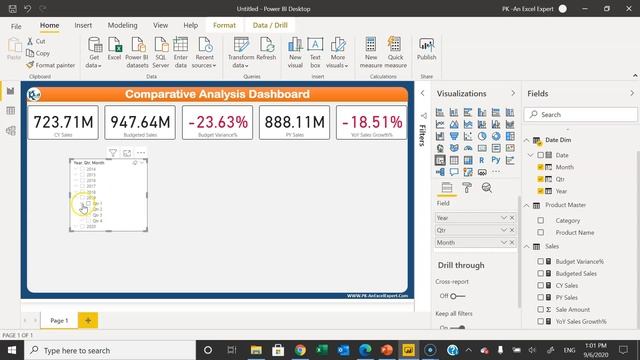Switch to Data view in sidebar
Screen dimensions: 640x360
pyautogui.click(x=11, y=111)
